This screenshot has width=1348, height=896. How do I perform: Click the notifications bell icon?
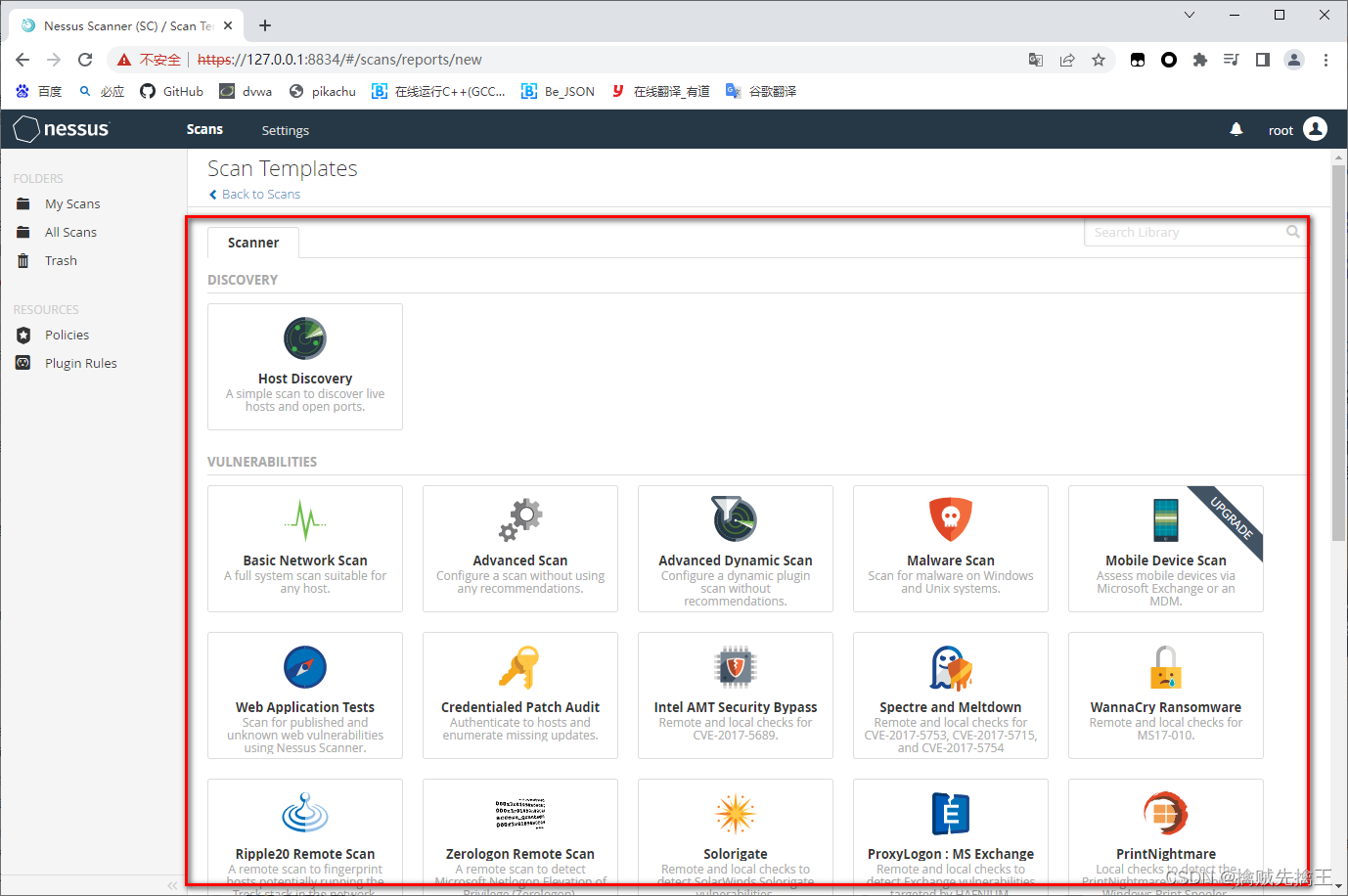pos(1236,130)
